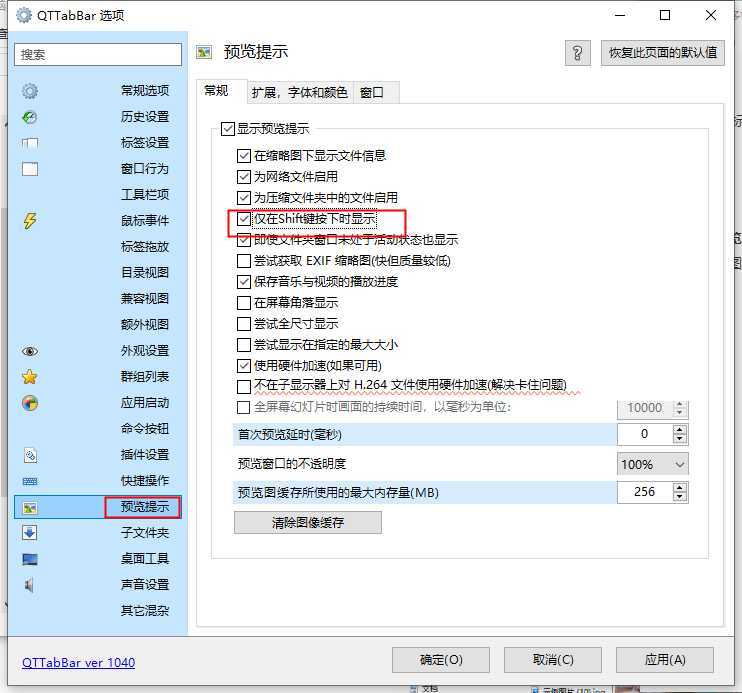The width and height of the screenshot is (742, 693).
Task: Click the window icon beside 窗口行为
Action: [x=30, y=169]
